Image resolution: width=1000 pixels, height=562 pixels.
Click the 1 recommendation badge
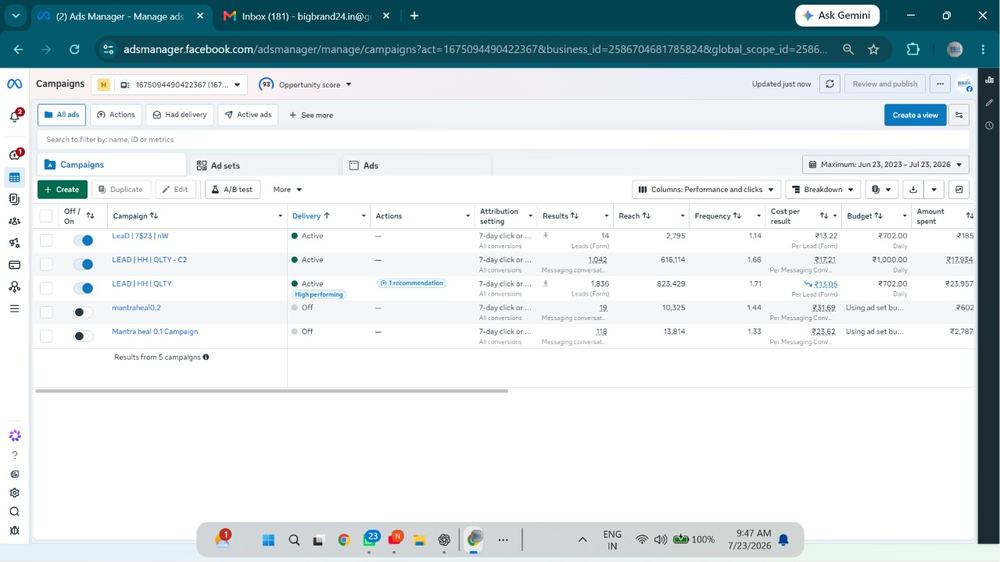click(412, 283)
